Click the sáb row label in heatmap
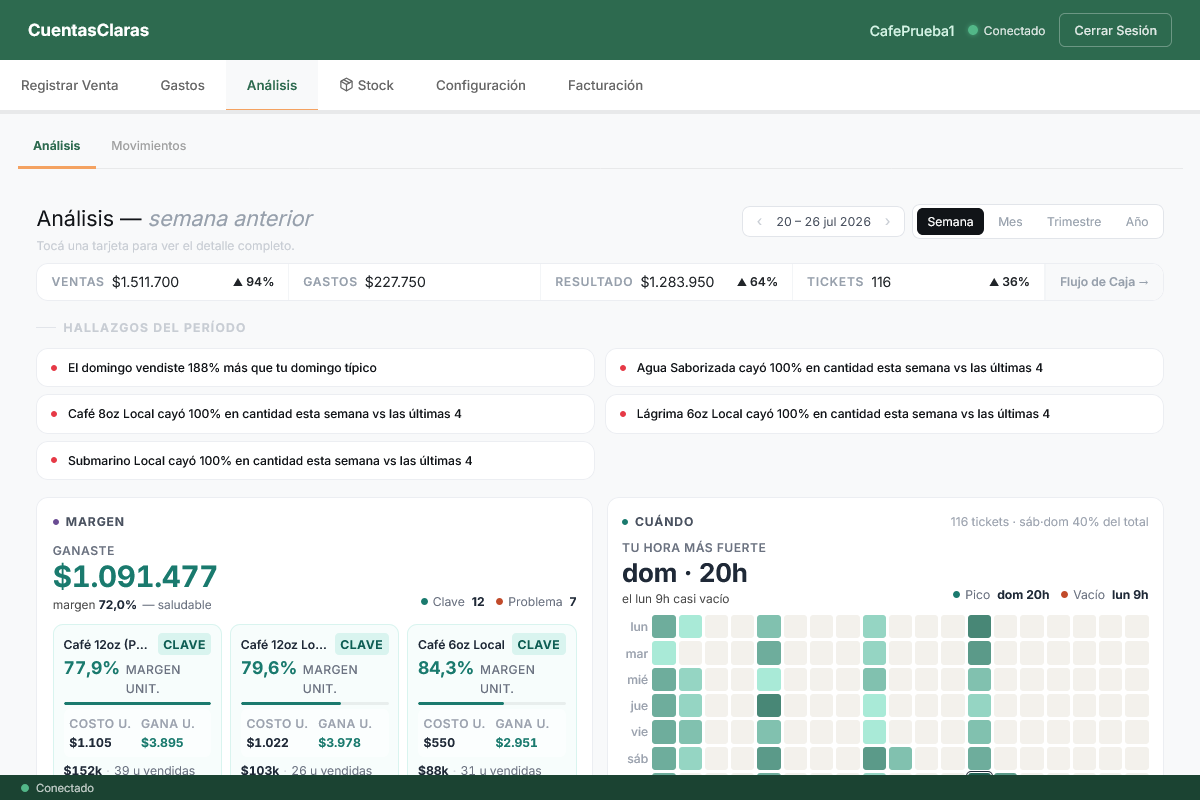The image size is (1200, 800). tap(637, 758)
